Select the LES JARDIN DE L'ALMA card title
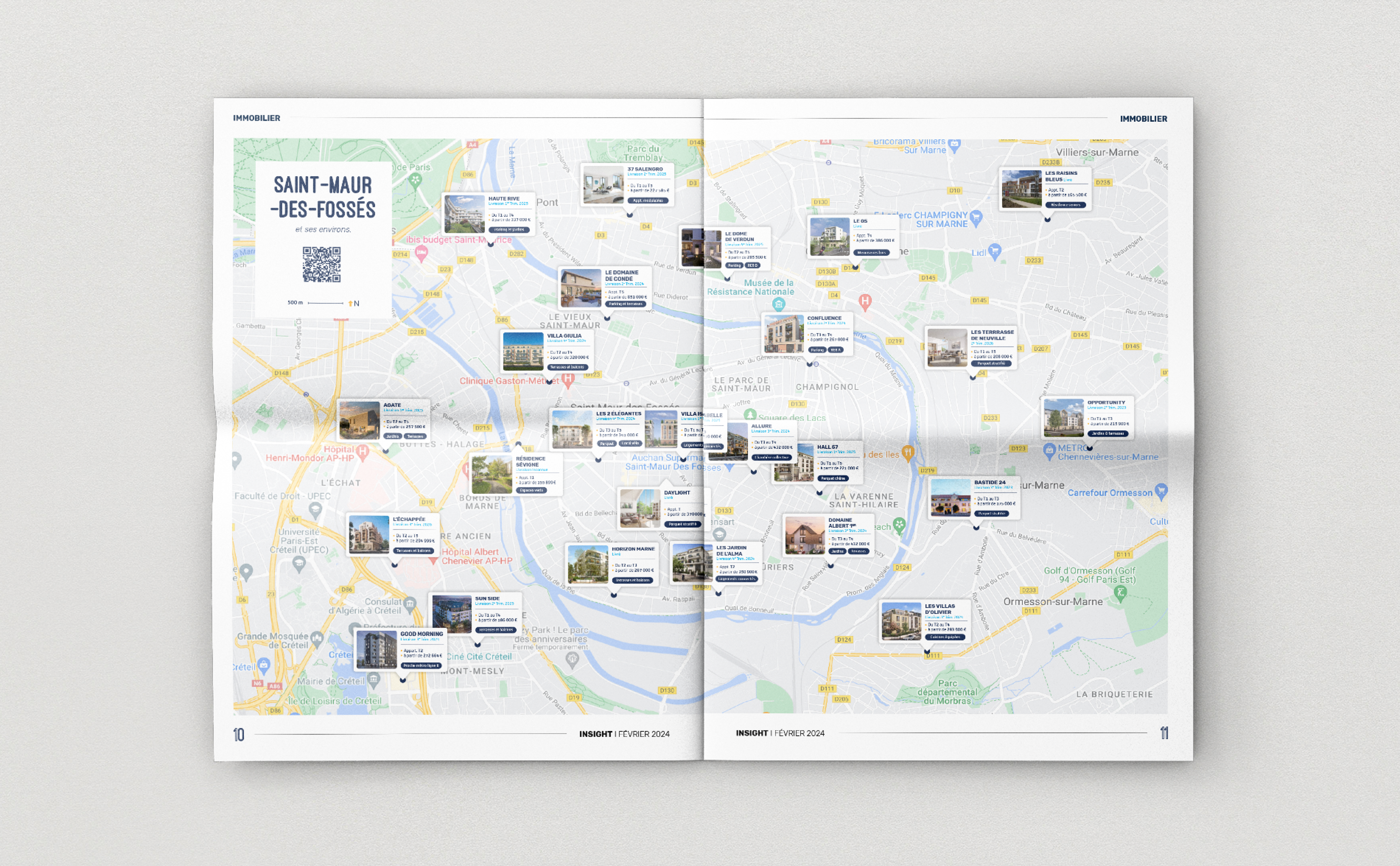1400x866 pixels. click(731, 550)
